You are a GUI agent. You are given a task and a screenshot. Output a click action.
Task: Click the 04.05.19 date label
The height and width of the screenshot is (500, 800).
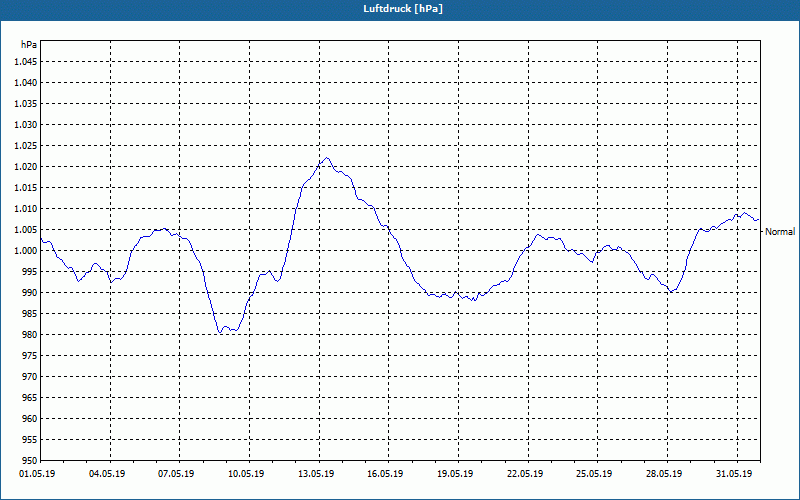click(107, 474)
